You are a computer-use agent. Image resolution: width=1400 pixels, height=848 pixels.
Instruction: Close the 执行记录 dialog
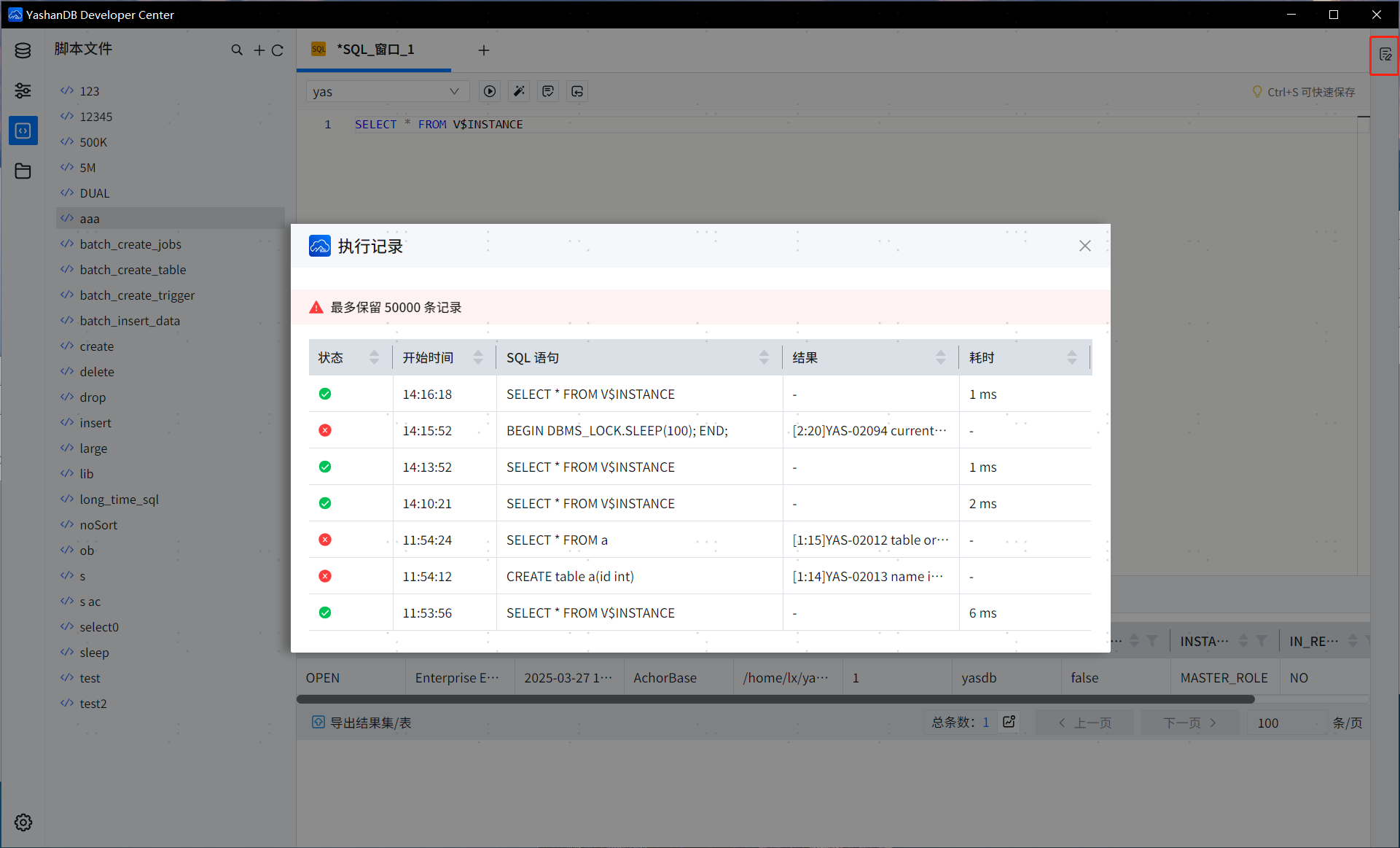pyautogui.click(x=1085, y=246)
